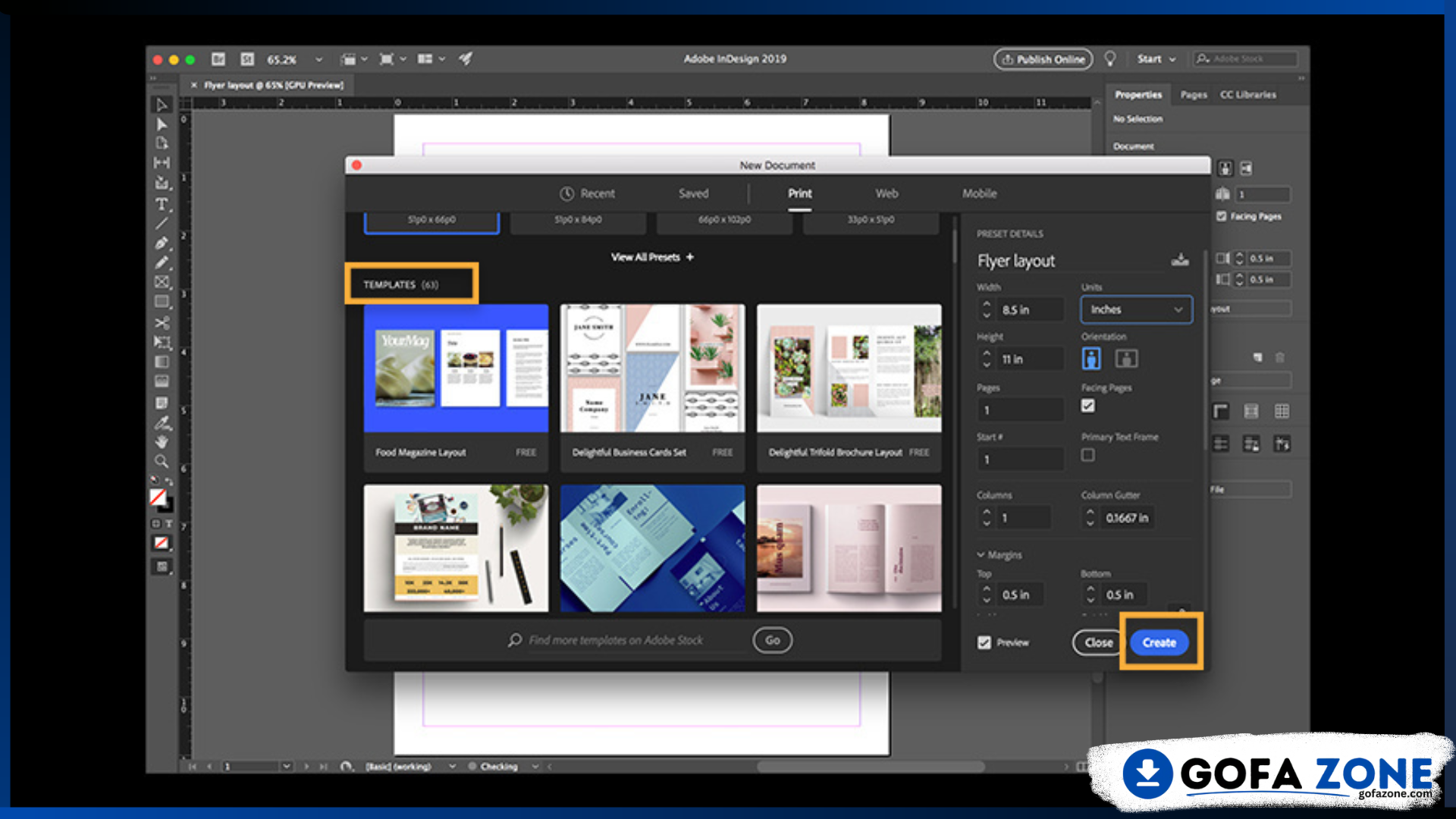
Task: Choose landscape orientation in Preset Details
Action: point(1127,359)
